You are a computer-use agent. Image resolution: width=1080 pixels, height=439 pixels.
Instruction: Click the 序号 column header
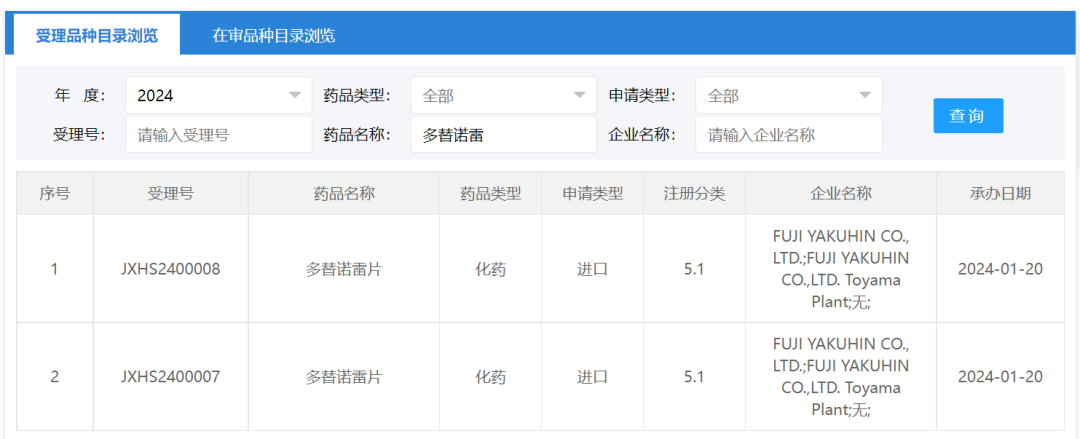[x=54, y=194]
